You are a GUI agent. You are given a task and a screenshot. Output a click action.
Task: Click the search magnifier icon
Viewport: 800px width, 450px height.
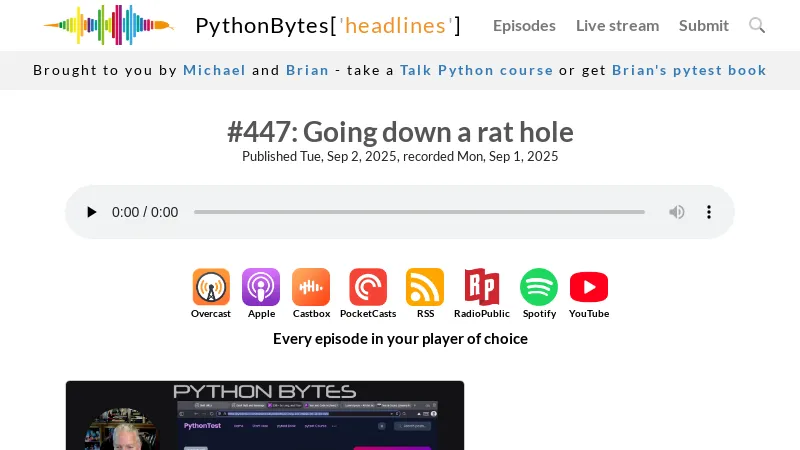pos(757,25)
